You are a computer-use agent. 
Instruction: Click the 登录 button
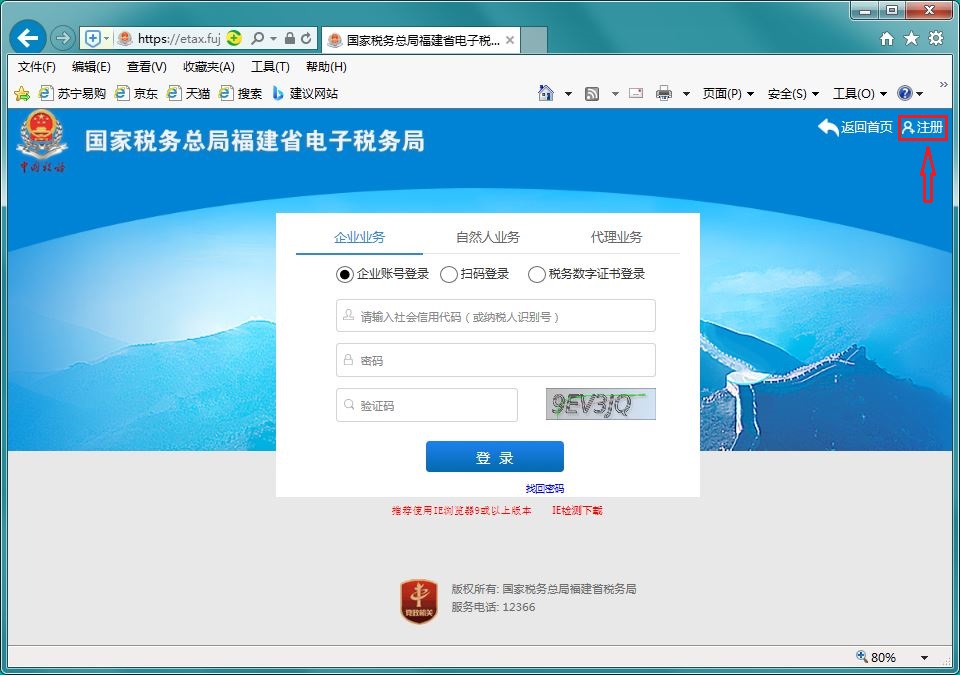(495, 456)
